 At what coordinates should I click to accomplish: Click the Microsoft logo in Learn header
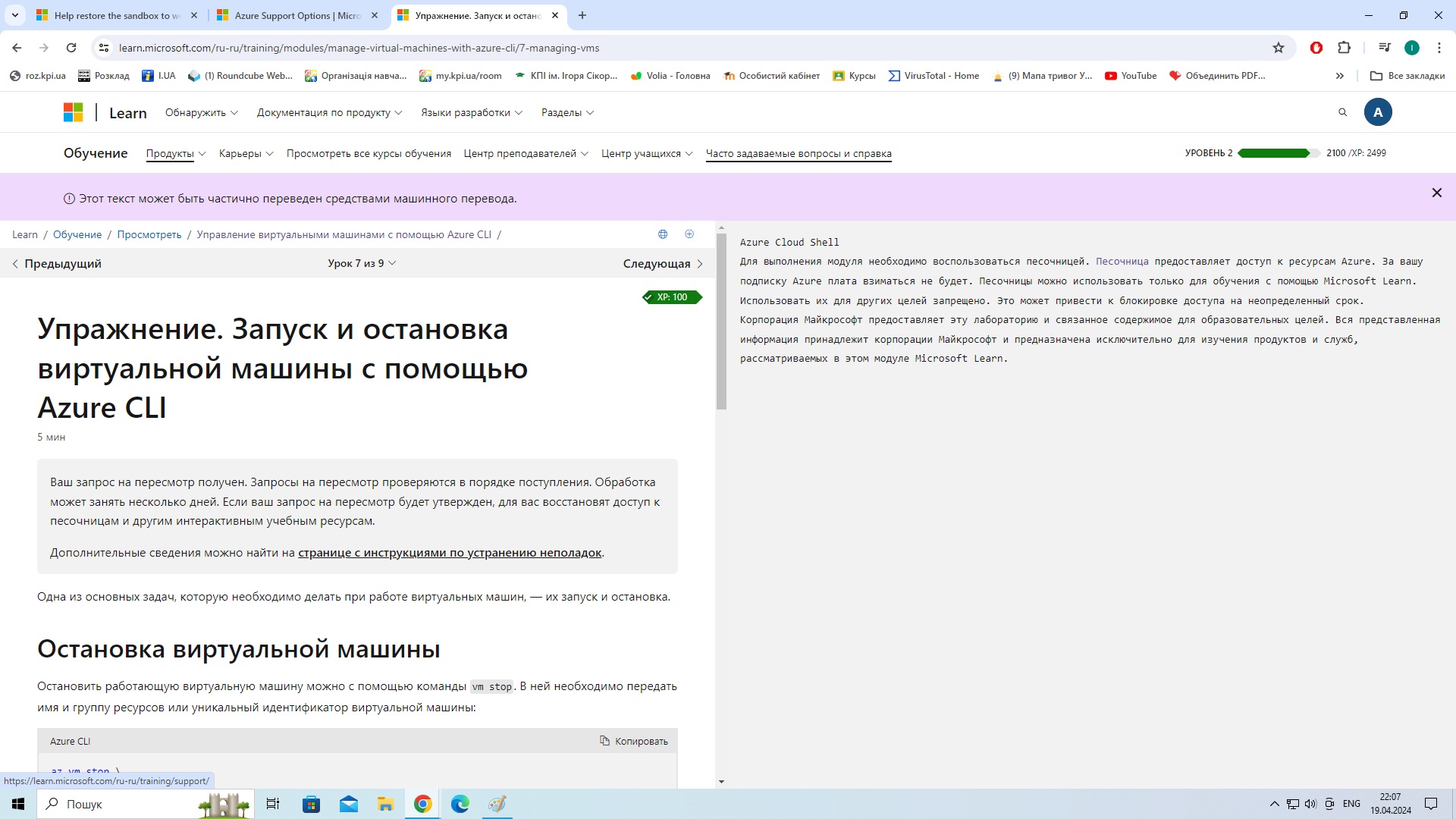[x=73, y=112]
